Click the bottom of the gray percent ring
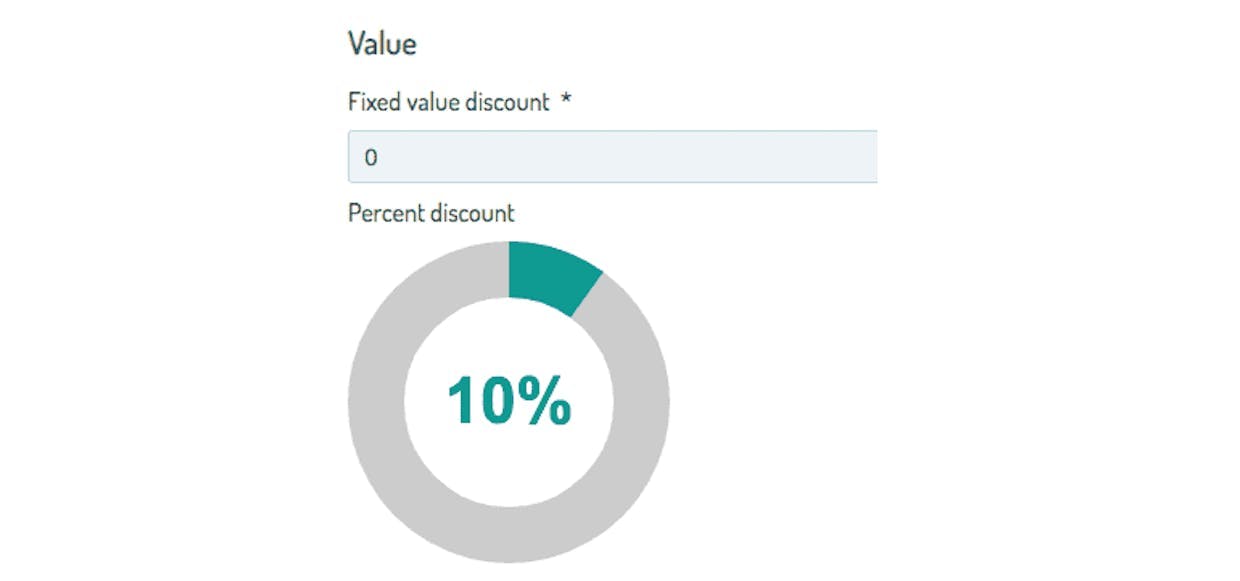This screenshot has width=1240, height=581. point(509,534)
